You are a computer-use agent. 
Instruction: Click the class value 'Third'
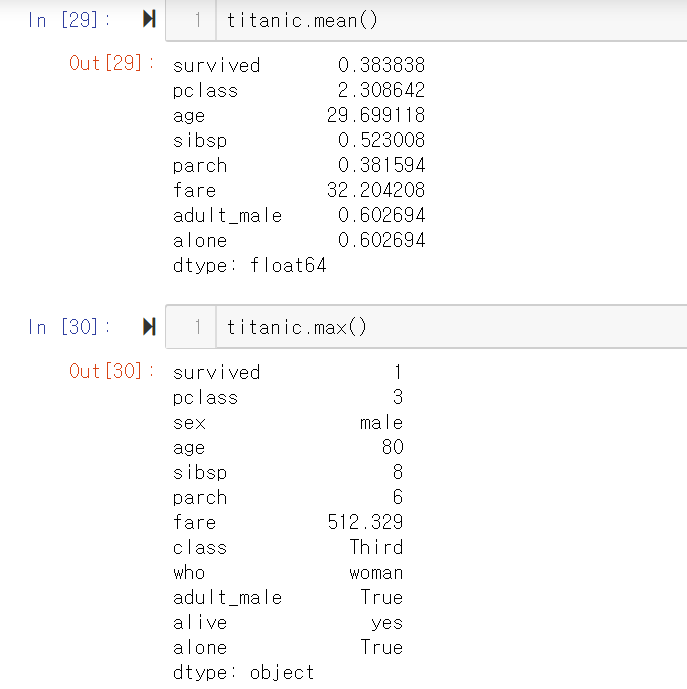(376, 547)
